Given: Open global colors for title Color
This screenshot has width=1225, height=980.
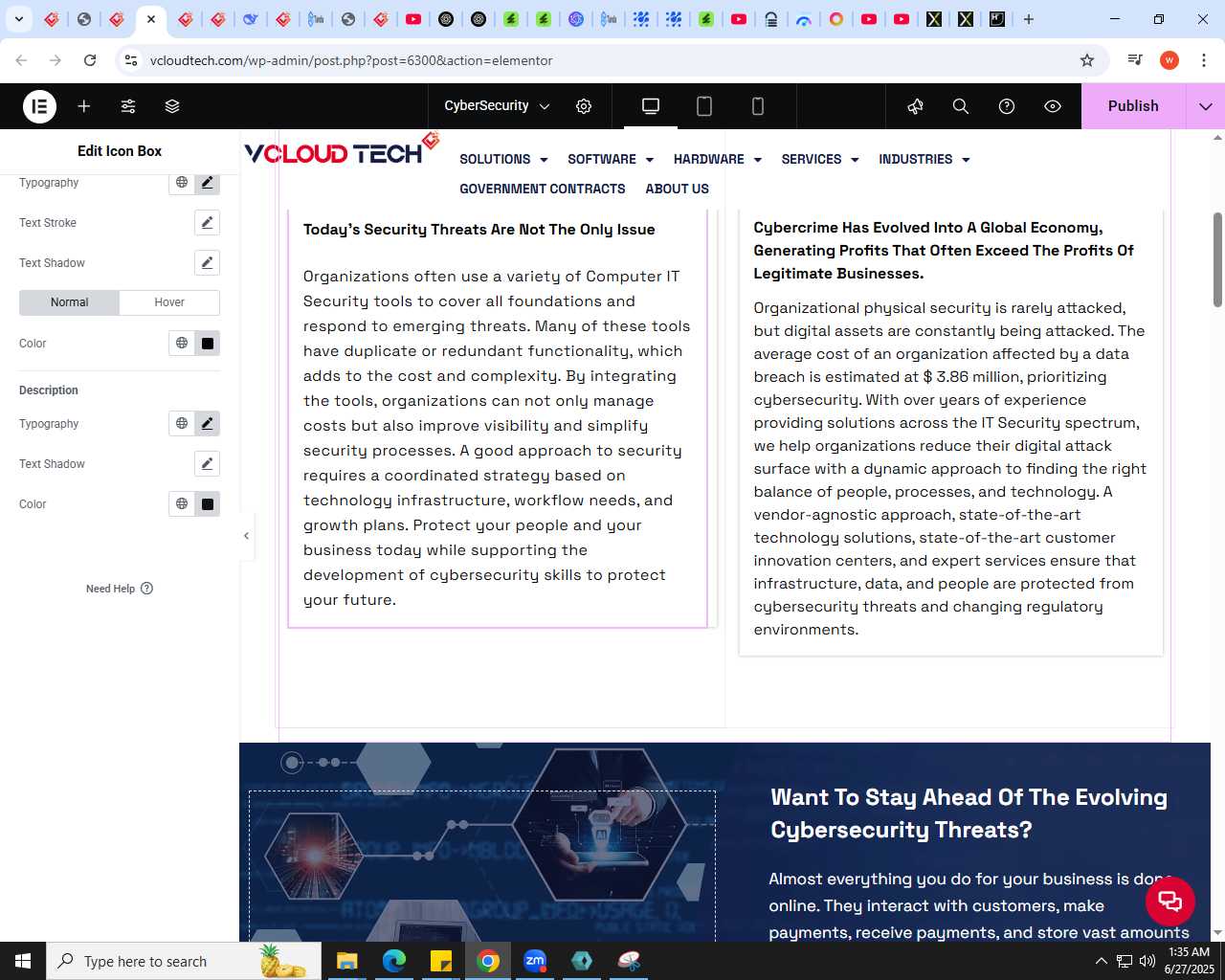Looking at the screenshot, I should [182, 344].
